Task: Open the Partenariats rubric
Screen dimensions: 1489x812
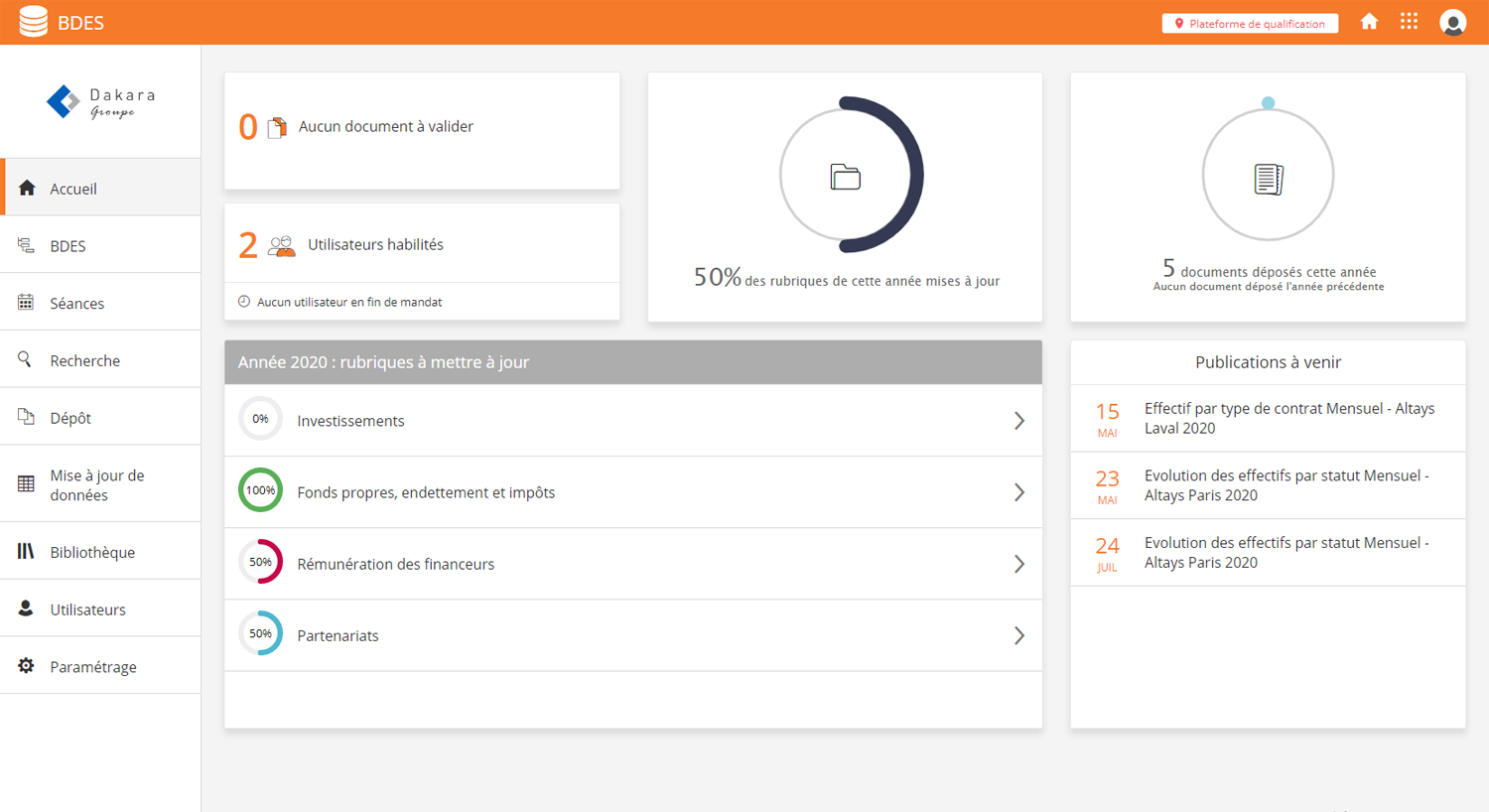Action: click(x=633, y=635)
